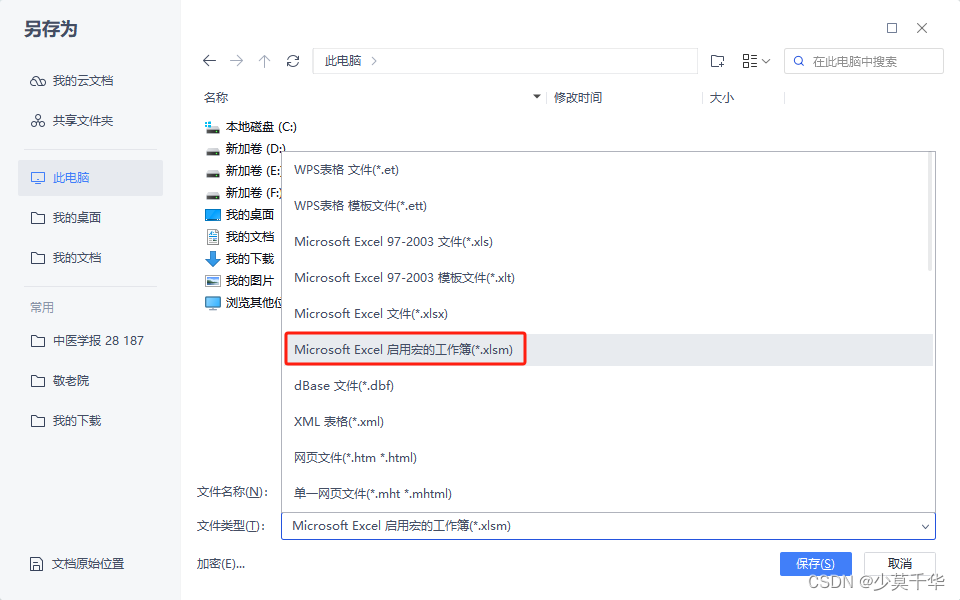This screenshot has width=960, height=600.
Task: Go back with the left arrow
Action: click(209, 61)
